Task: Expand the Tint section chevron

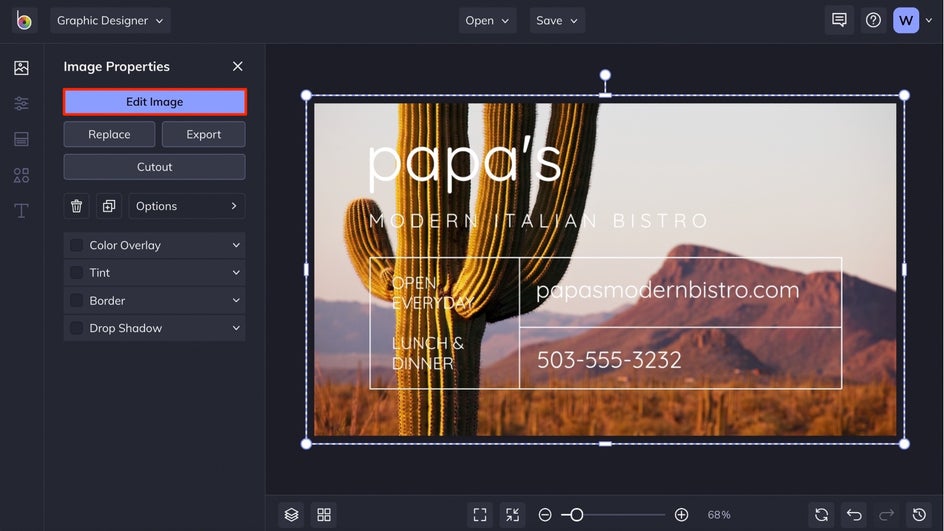Action: point(236,273)
